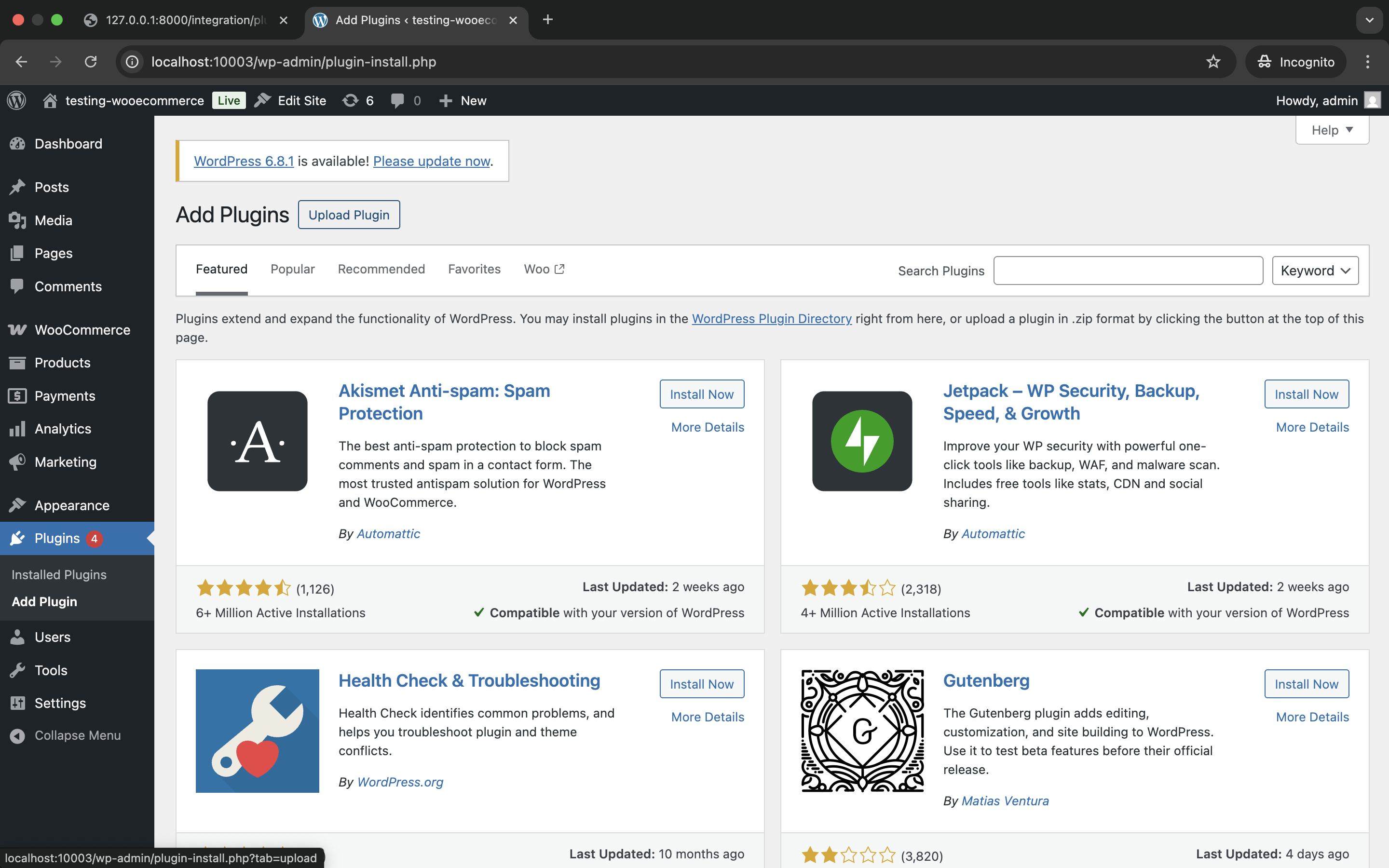1389x868 pixels.
Task: Open More Details for Health Check
Action: coord(707,717)
